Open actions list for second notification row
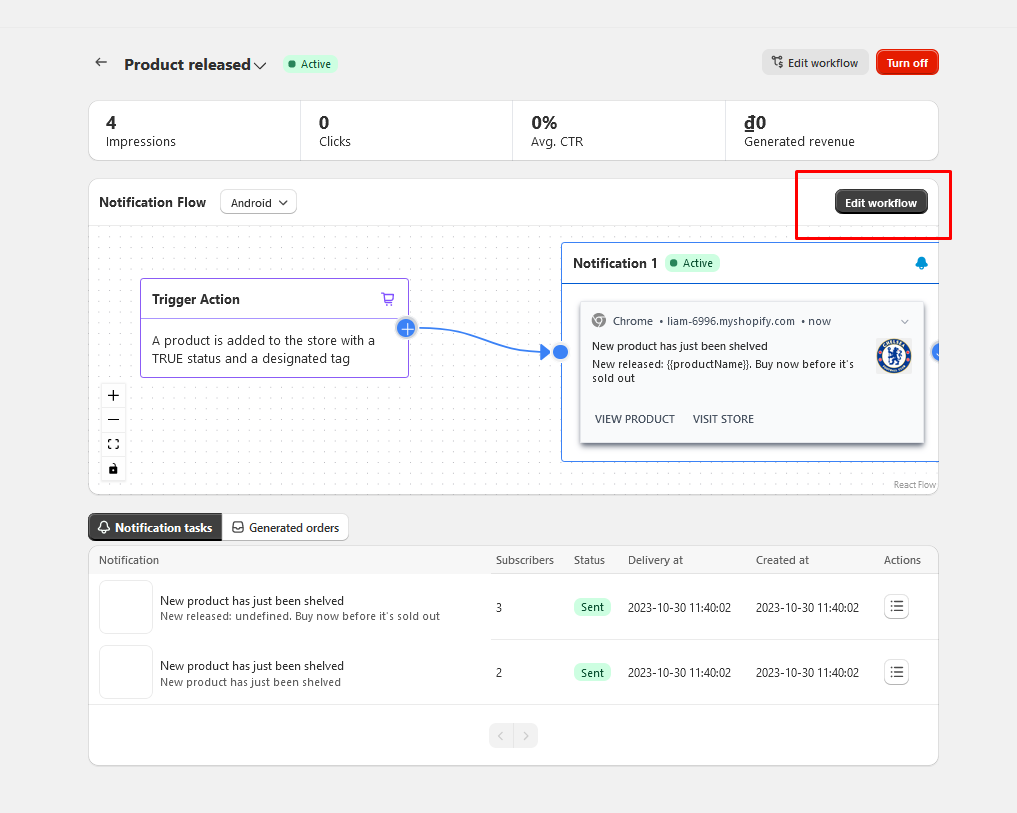The image size is (1017, 813). tap(896, 672)
